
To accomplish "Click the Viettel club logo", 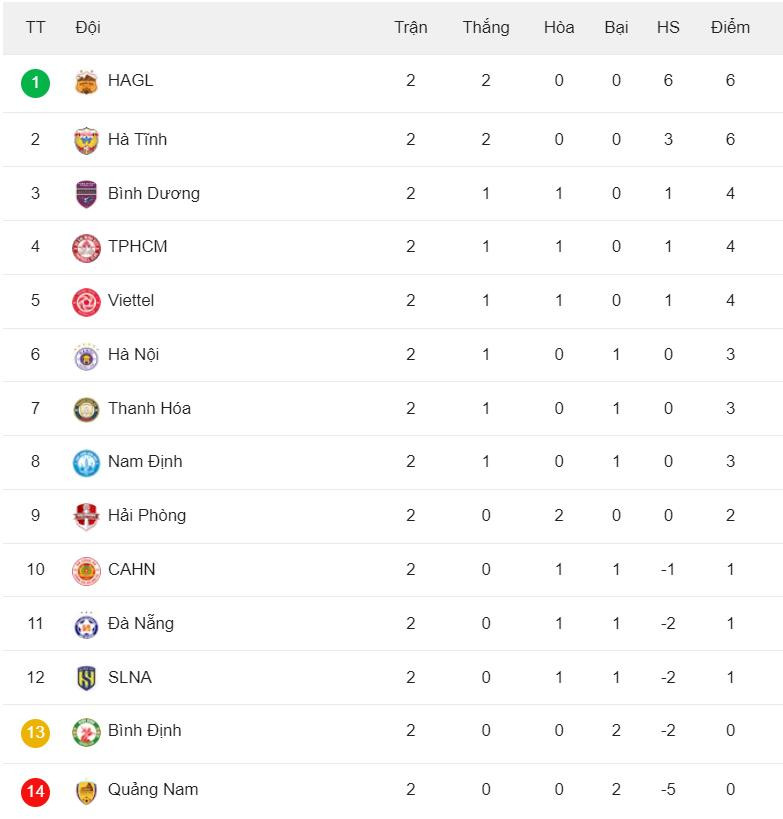I will tap(86, 301).
